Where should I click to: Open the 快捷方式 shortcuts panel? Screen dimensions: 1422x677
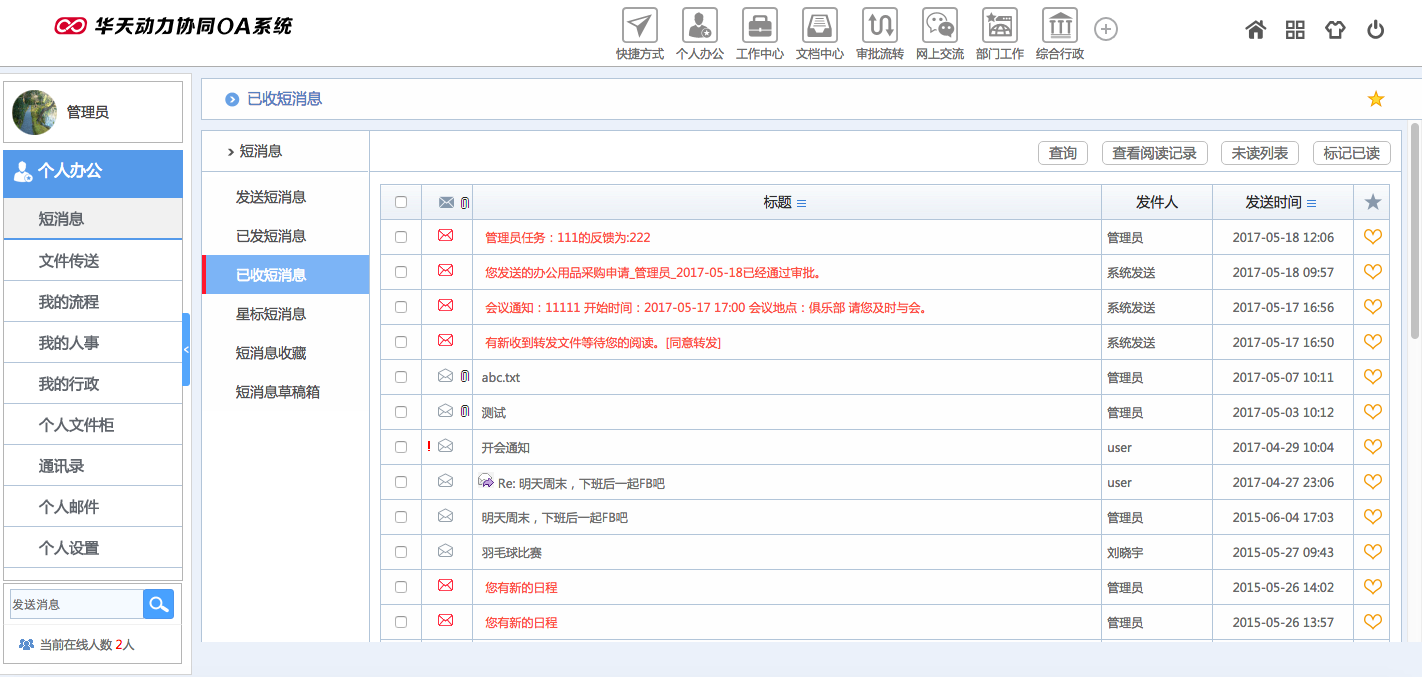click(639, 30)
